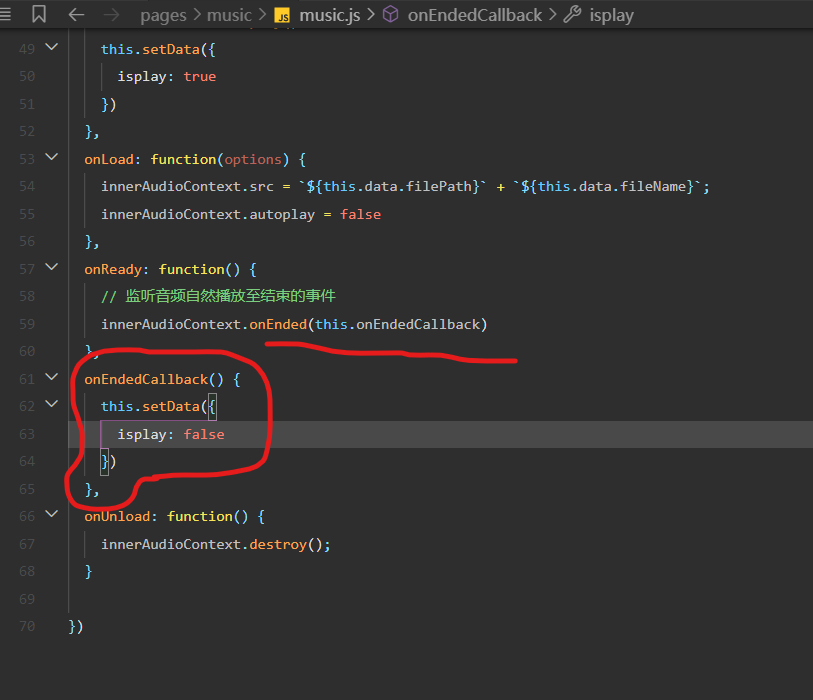The width and height of the screenshot is (813, 700).
Task: Click 'innerAudioContext.src' on line 54
Action: tap(187, 187)
